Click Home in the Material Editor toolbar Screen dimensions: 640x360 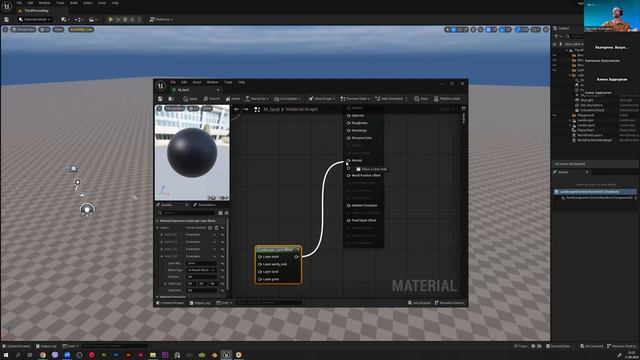233,99
